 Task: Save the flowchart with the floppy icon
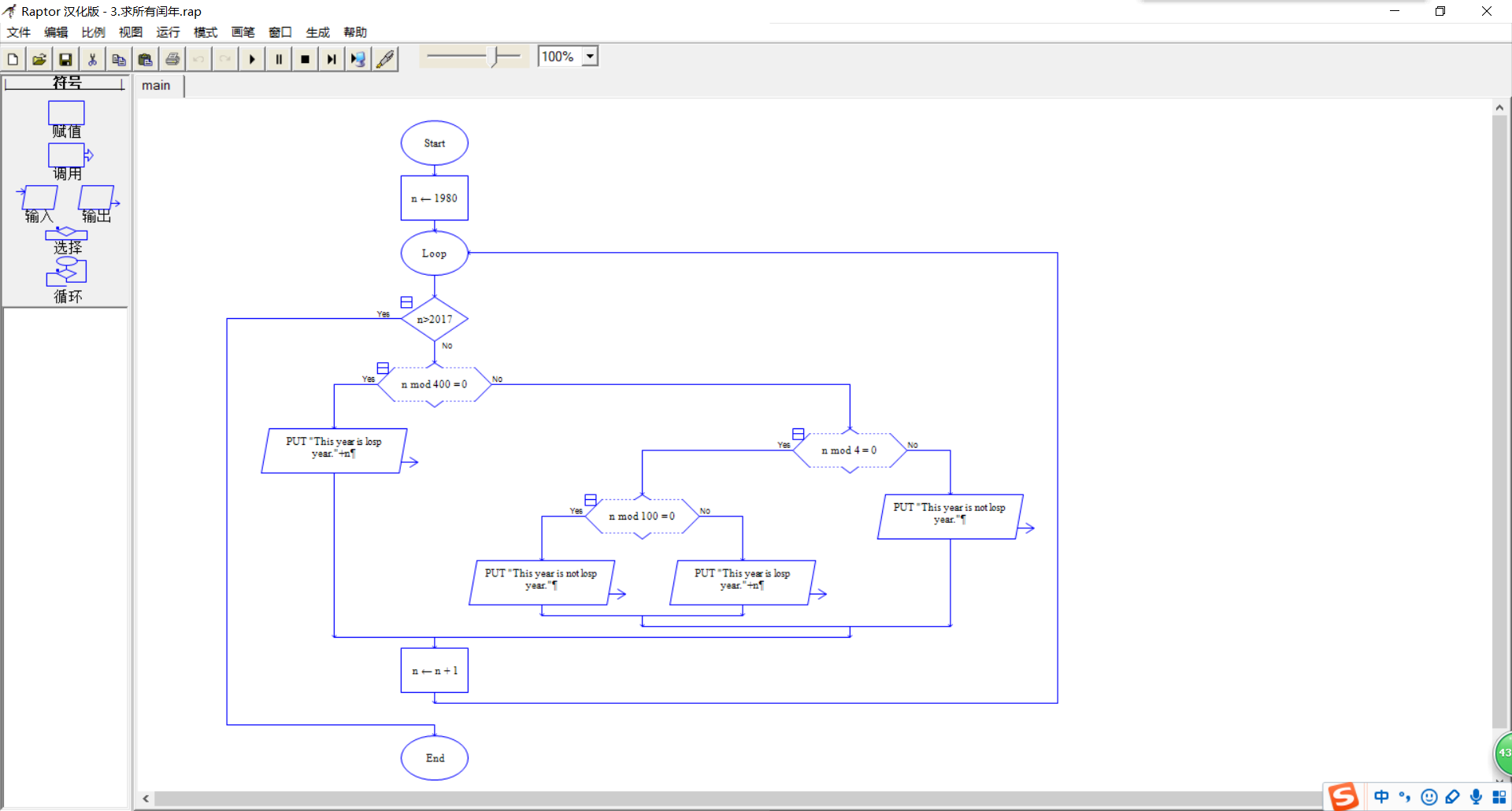coord(66,59)
